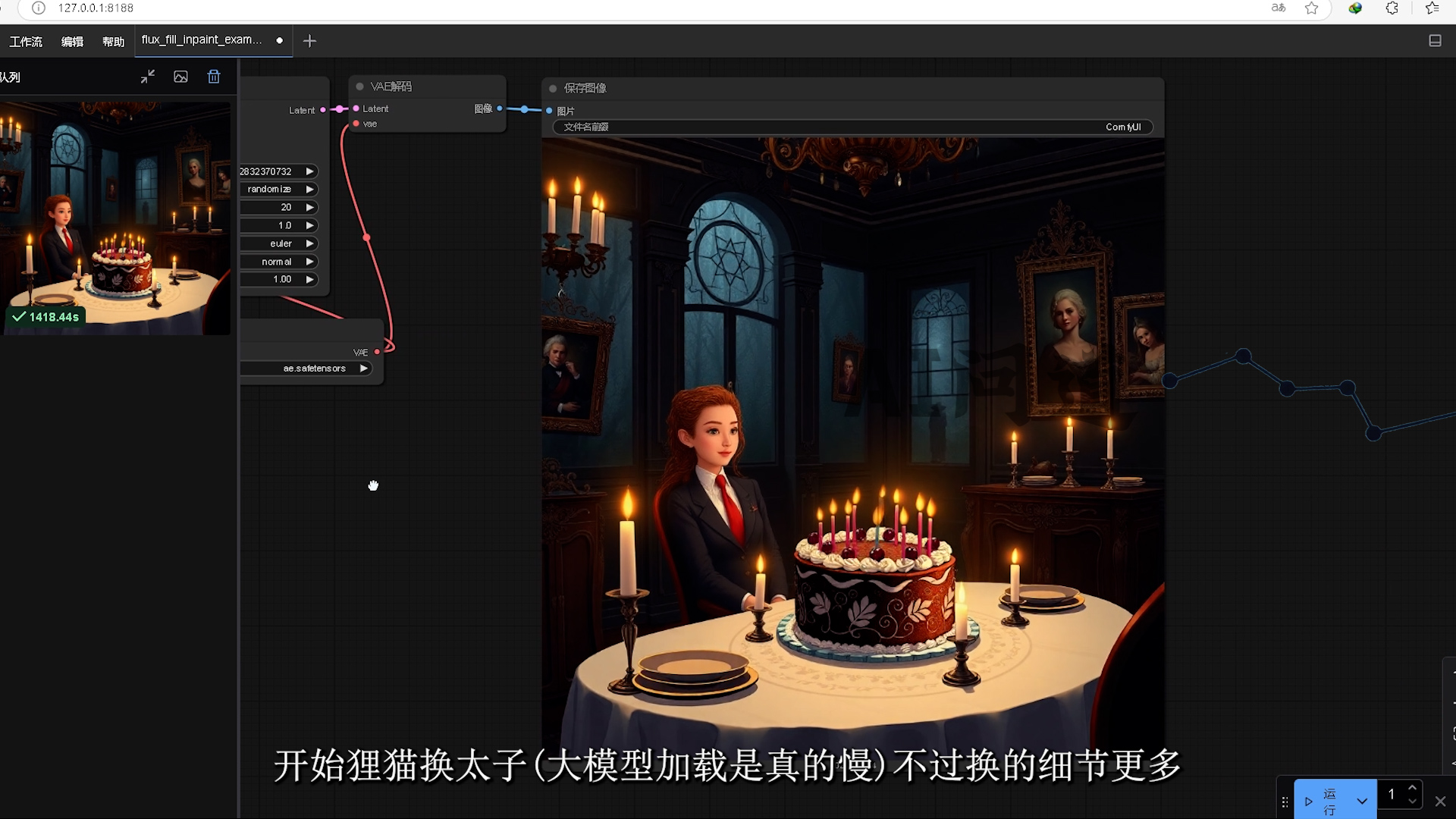Click the browser favorites star icon

click(x=1311, y=8)
